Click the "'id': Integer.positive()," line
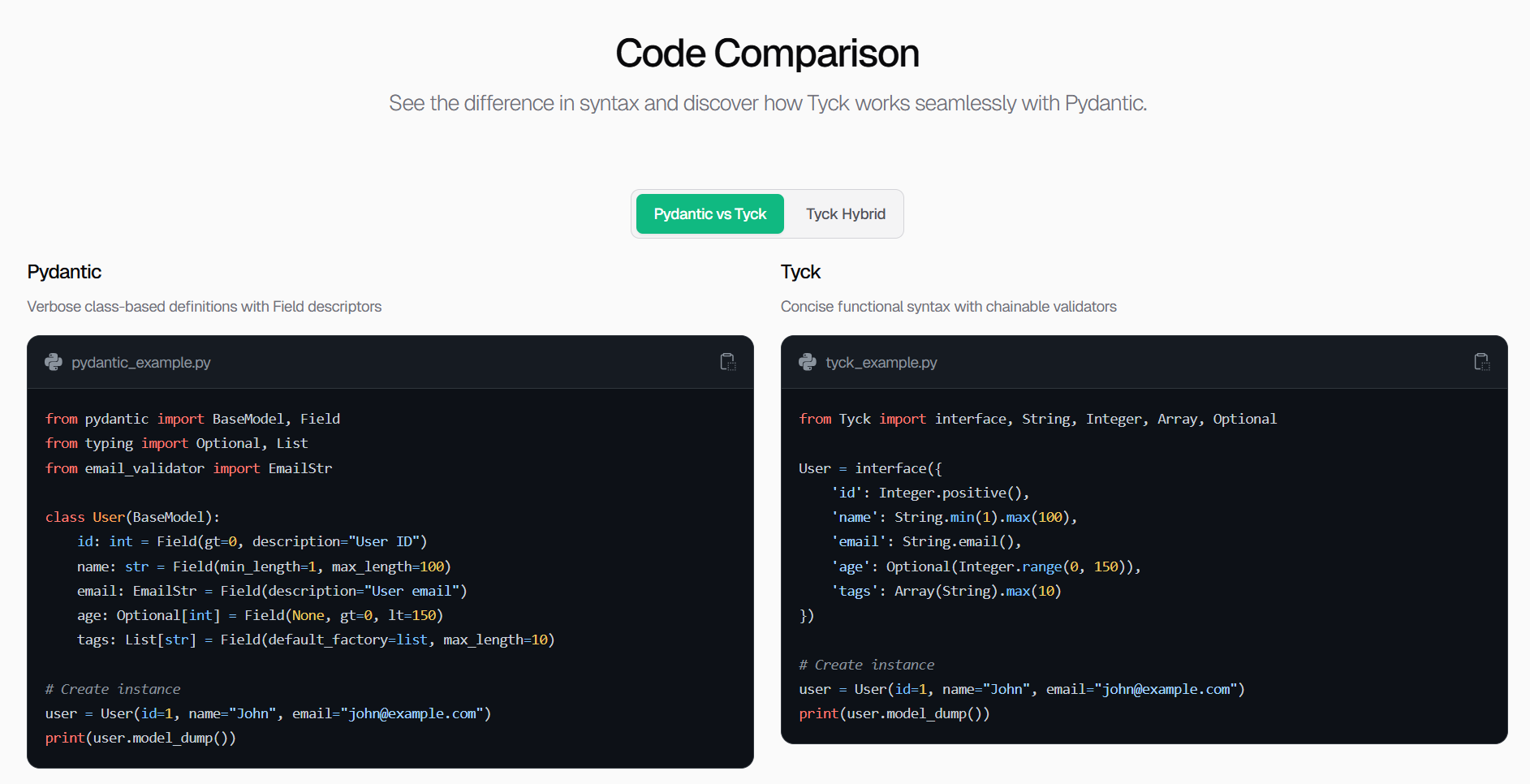 click(x=930, y=493)
